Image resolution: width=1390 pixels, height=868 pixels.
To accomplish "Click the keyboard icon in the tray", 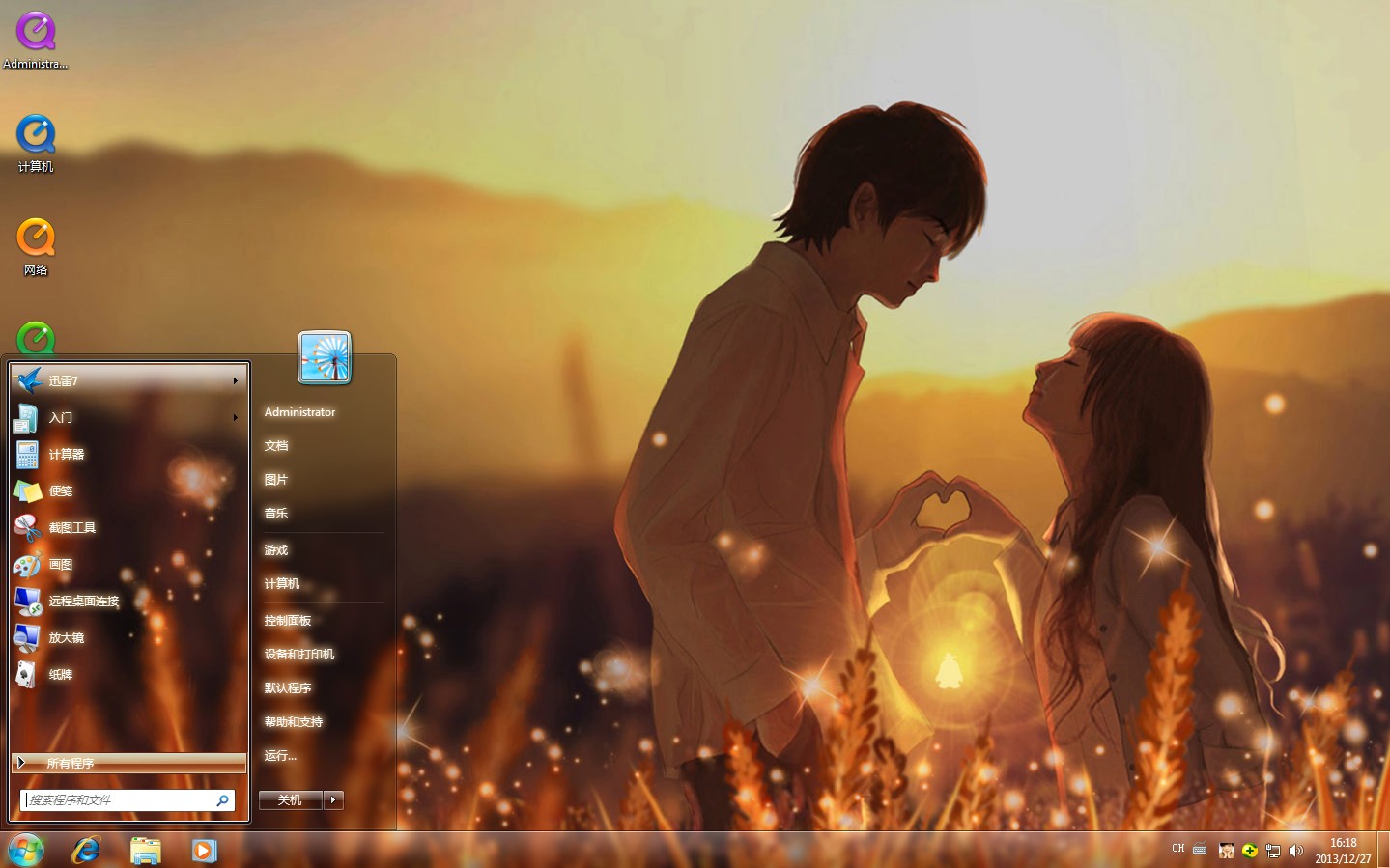I will point(1200,850).
